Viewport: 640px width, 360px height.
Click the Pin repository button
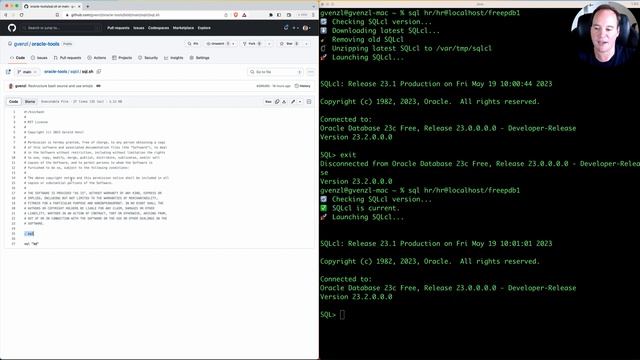(x=193, y=44)
